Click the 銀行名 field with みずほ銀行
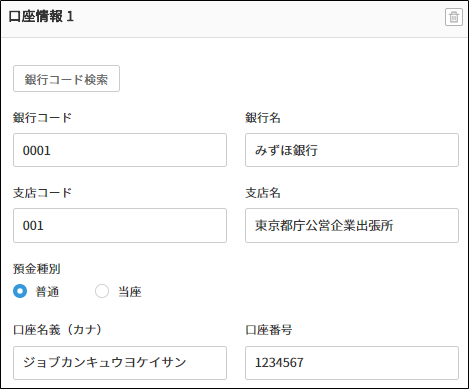Screen dimensions: 469x389 point(352,150)
